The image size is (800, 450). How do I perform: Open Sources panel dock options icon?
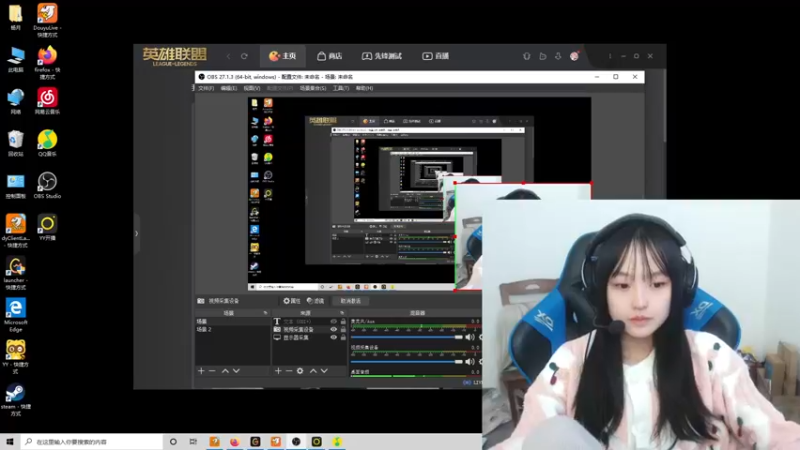[x=342, y=313]
